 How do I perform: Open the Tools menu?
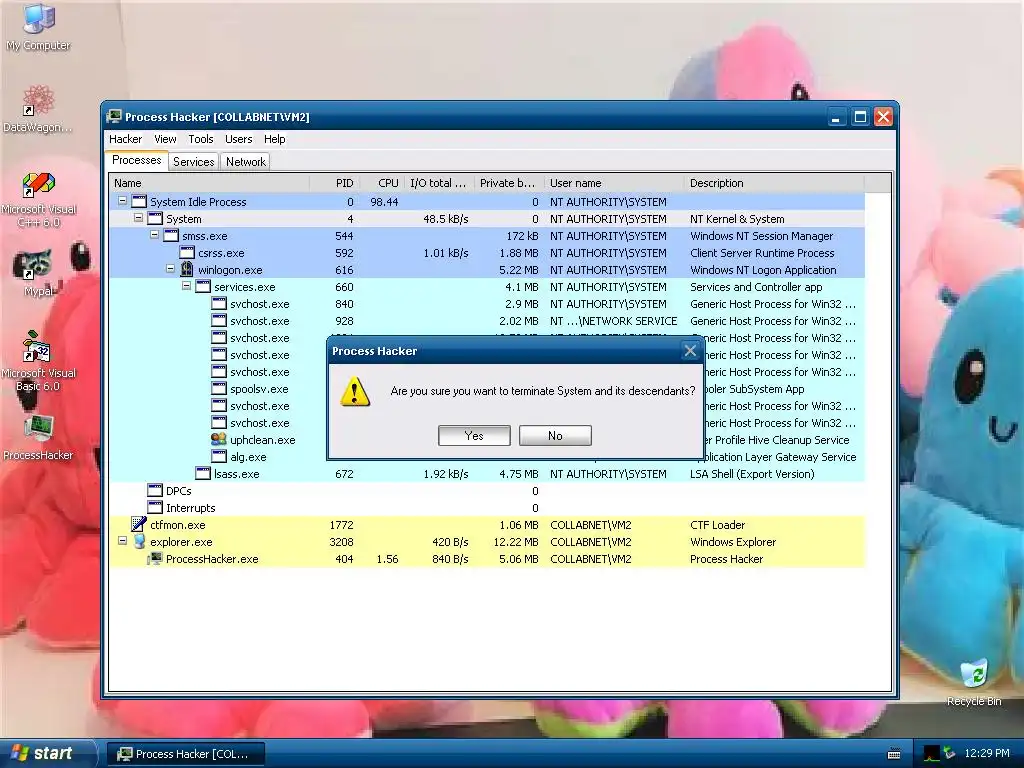click(x=201, y=139)
